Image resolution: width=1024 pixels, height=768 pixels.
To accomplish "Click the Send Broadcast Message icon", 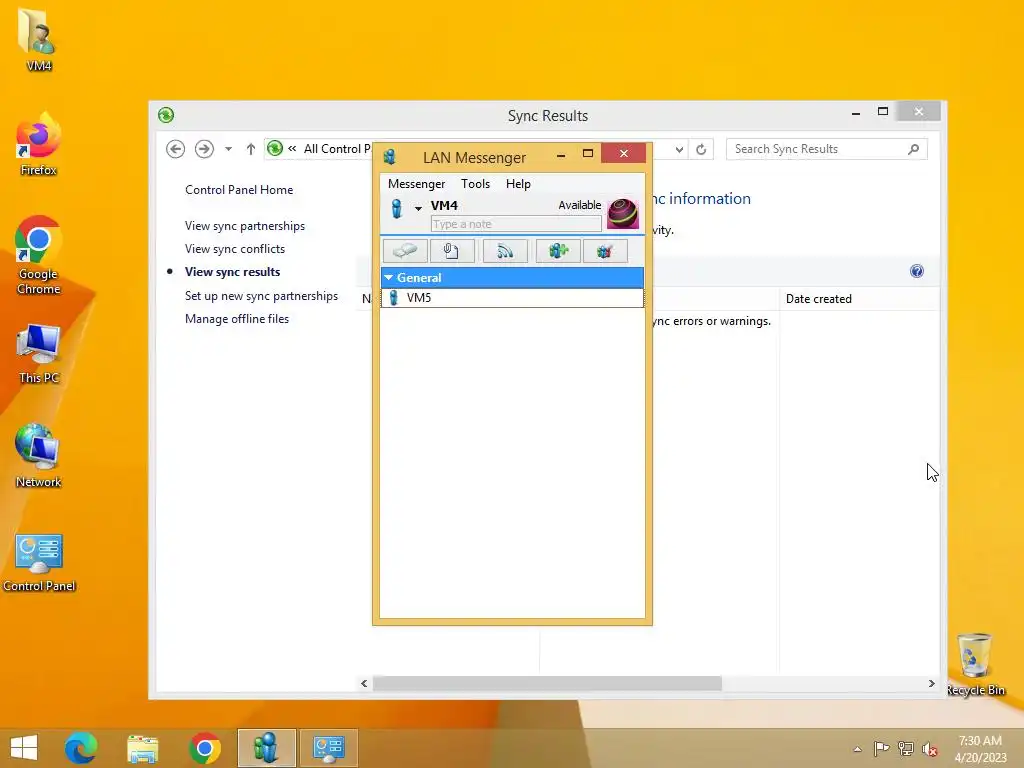I will coord(505,251).
